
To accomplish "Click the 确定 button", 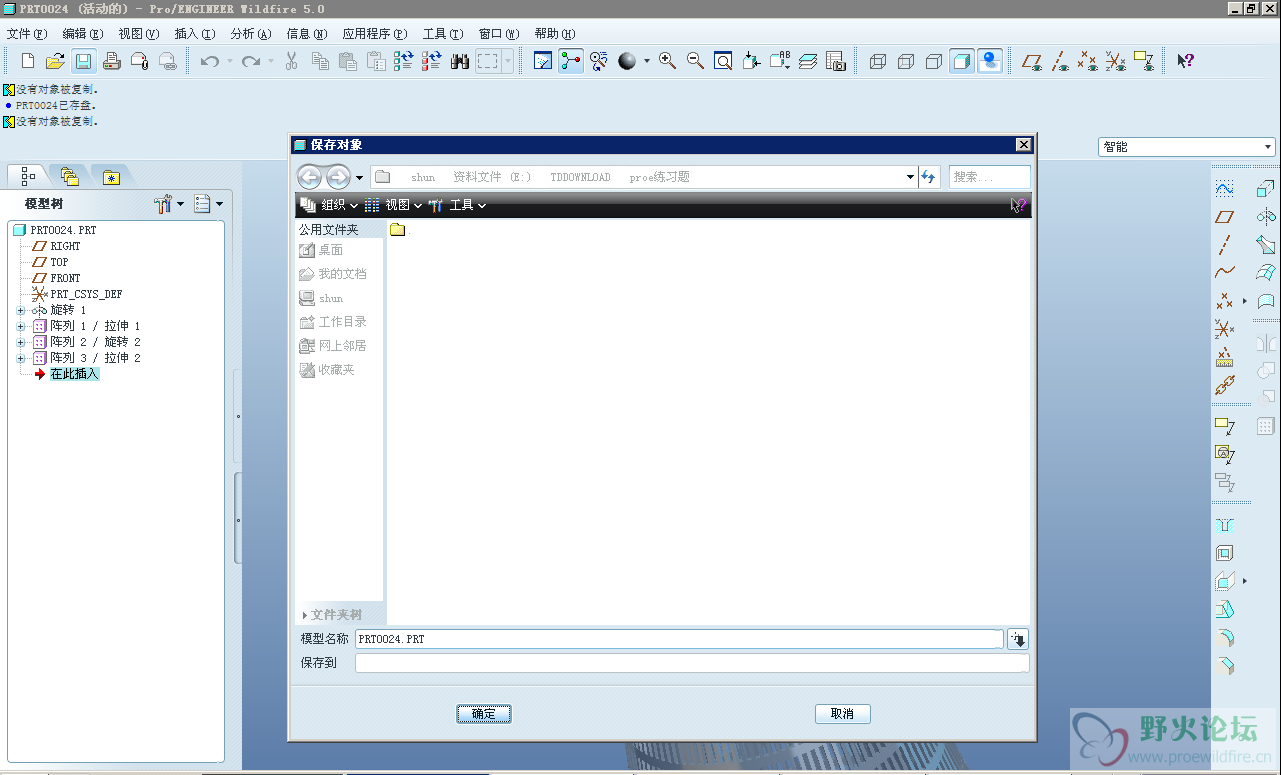I will (x=484, y=714).
